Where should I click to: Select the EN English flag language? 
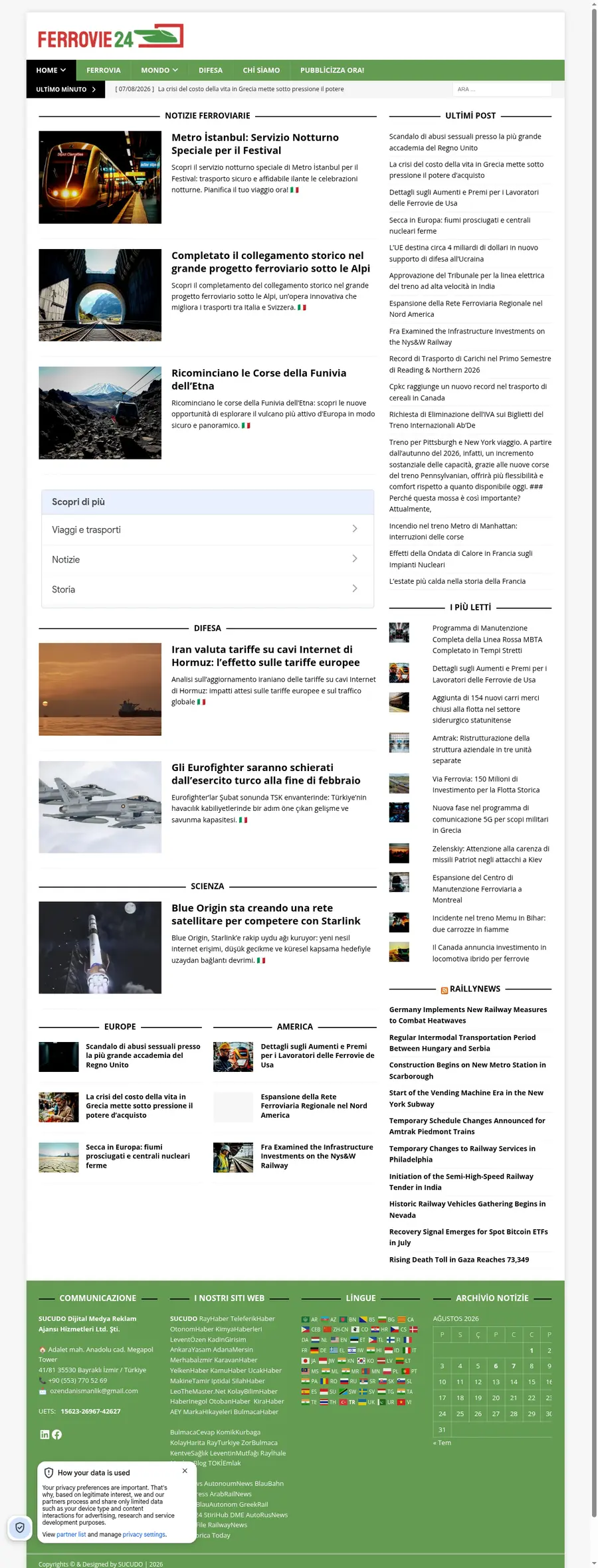339,1340
